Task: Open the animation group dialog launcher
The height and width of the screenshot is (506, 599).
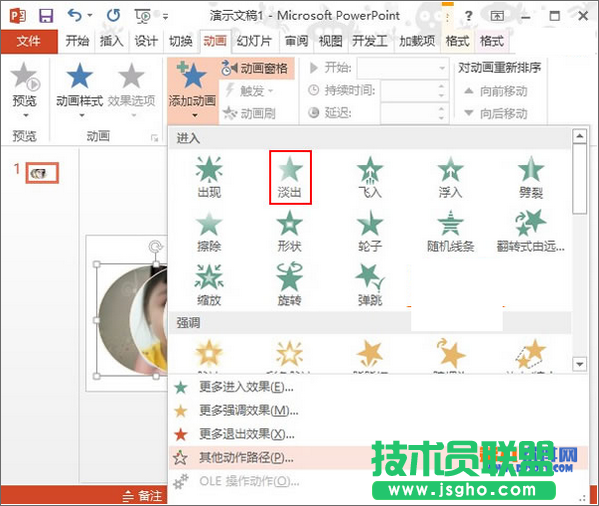Action: (x=154, y=137)
